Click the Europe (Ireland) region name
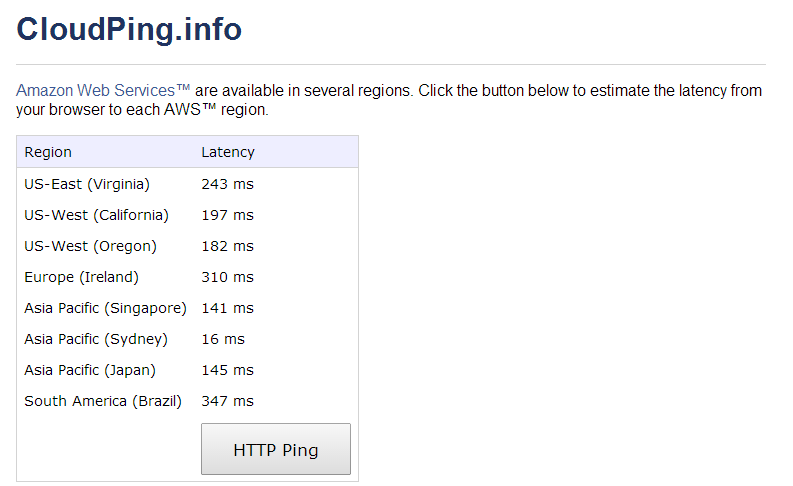793x486 pixels. (81, 277)
